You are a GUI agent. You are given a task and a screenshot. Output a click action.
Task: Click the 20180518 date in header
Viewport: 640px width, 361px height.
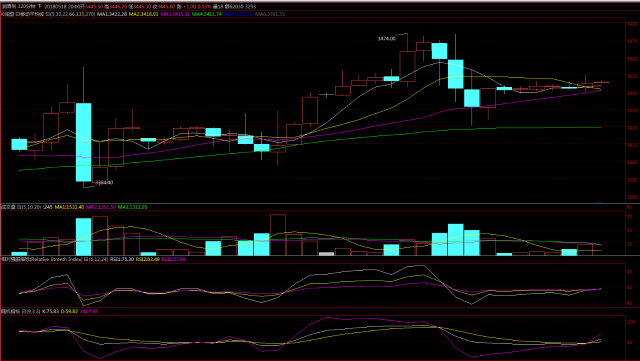click(x=55, y=7)
